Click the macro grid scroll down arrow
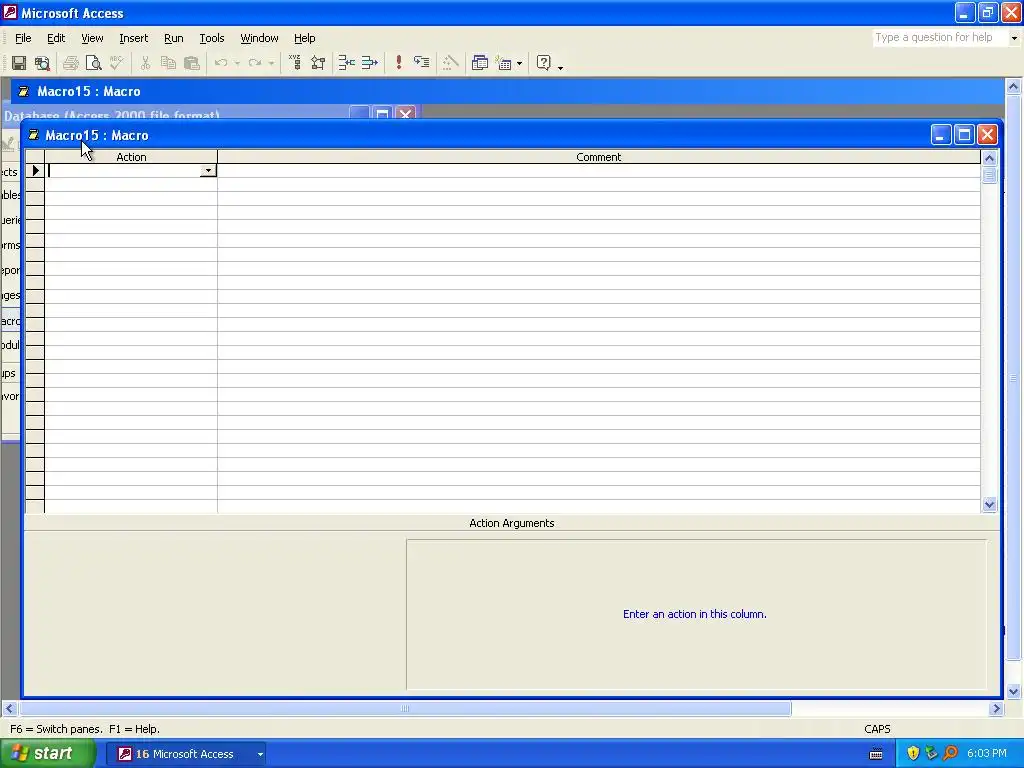The height and width of the screenshot is (768, 1024). (989, 504)
